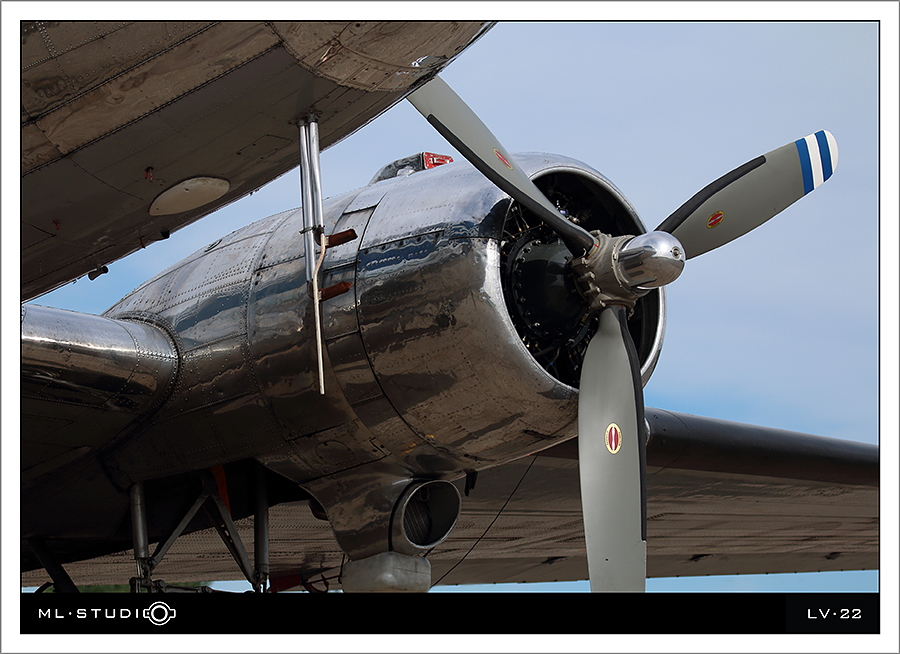Click the airplane engine photograph
900x654 pixels.
coord(450,307)
